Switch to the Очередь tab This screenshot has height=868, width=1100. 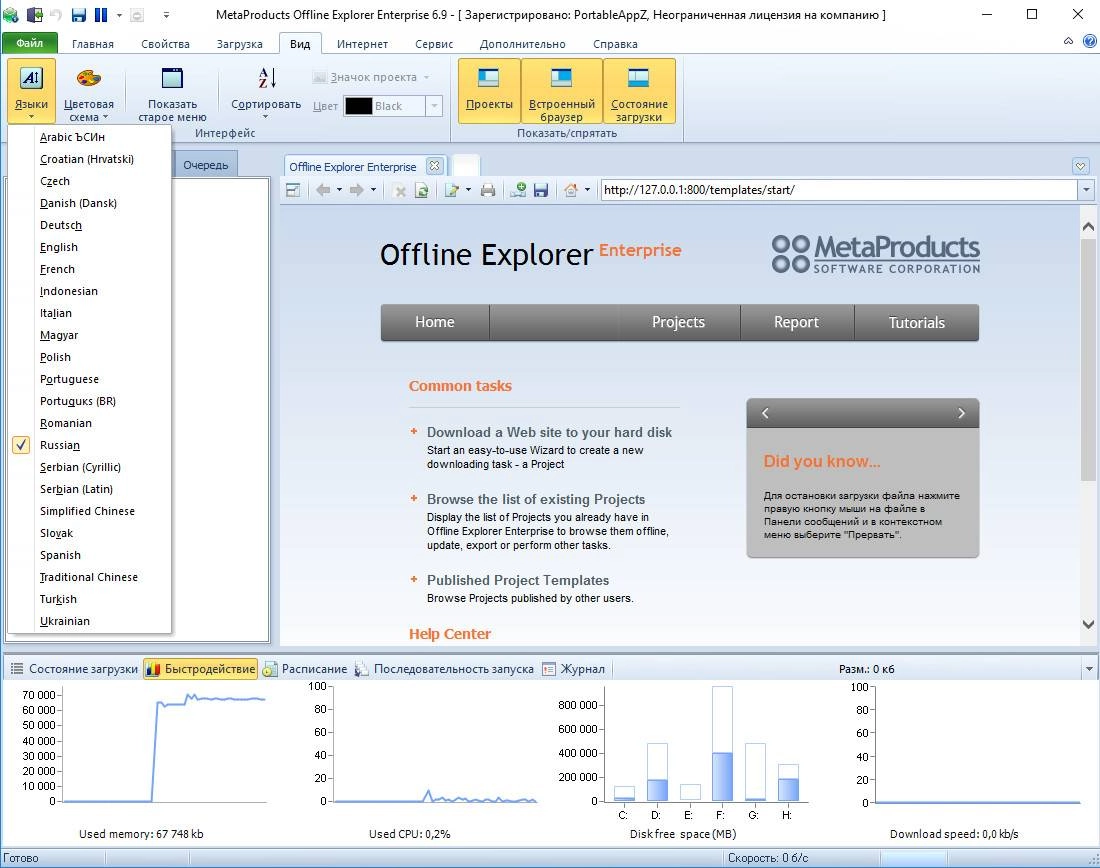coord(206,165)
